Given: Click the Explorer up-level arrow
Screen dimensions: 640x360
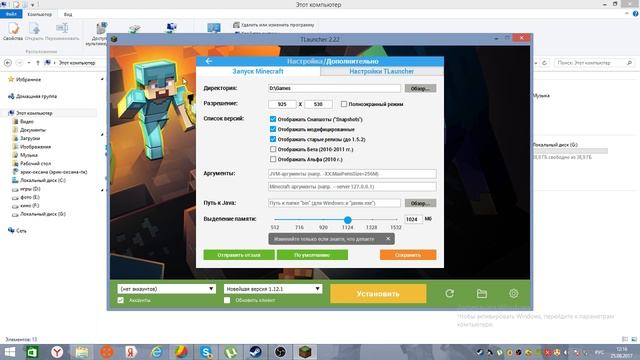Looking at the screenshot, I should tap(38, 63).
